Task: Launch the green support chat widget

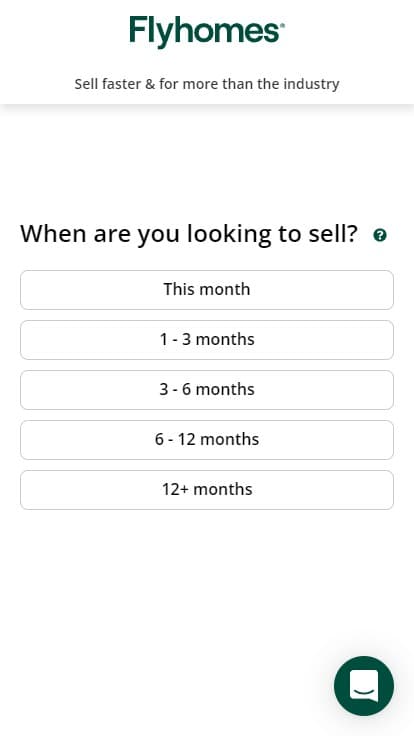Action: (x=364, y=686)
